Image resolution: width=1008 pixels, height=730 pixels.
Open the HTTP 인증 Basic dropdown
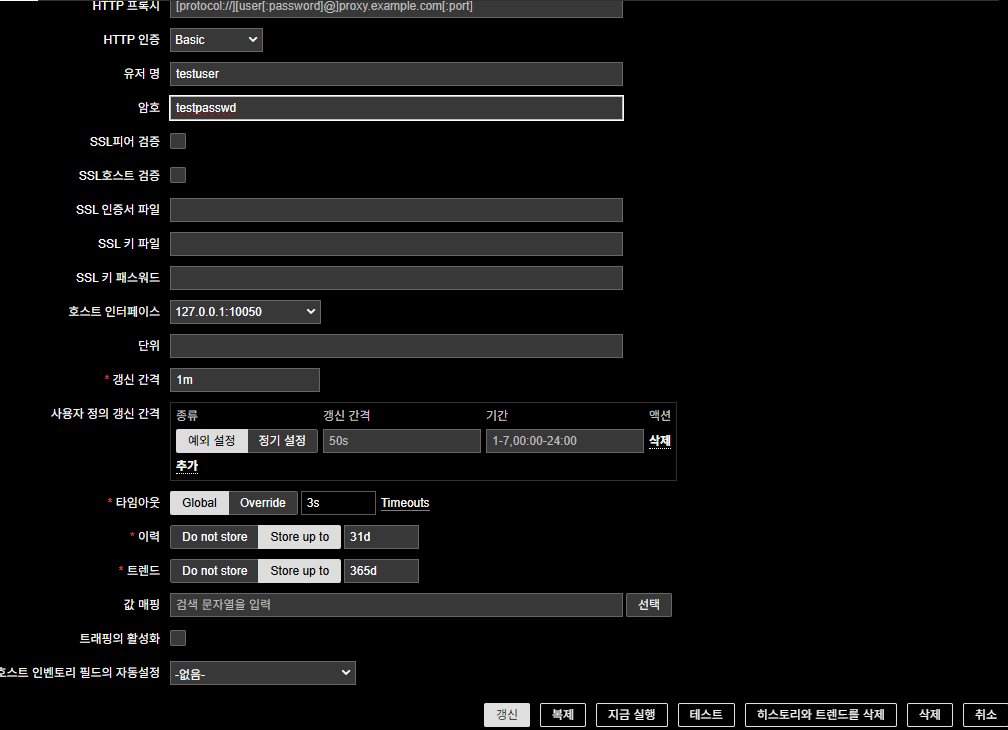click(x=216, y=40)
